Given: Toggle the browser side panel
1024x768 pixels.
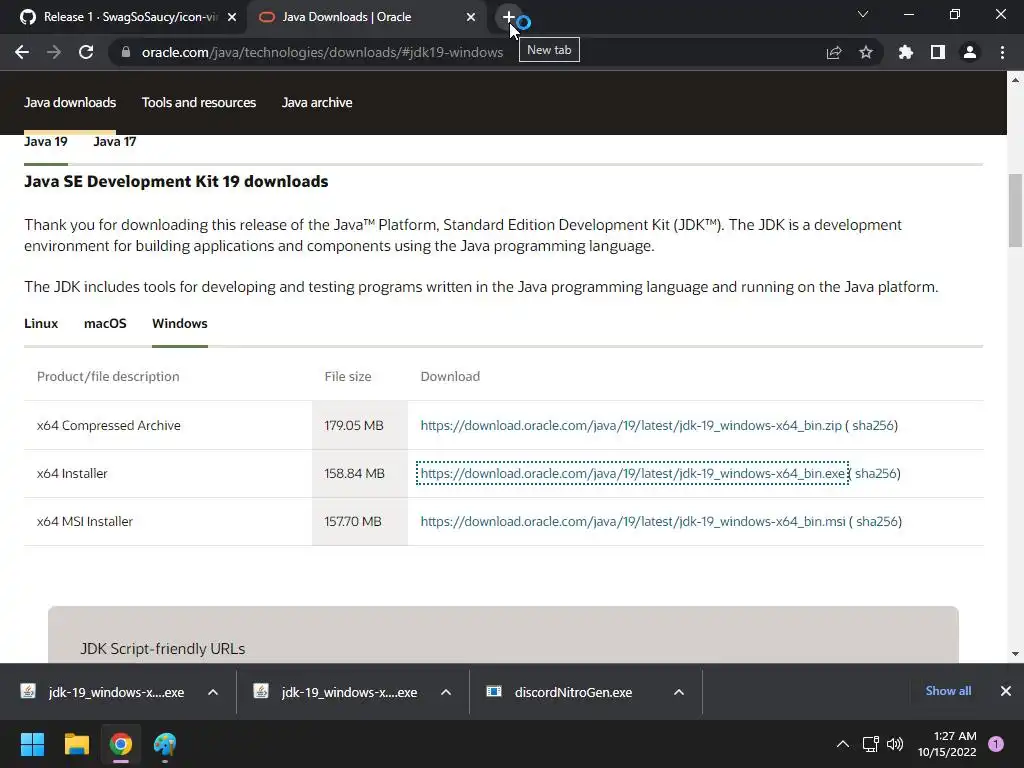Looking at the screenshot, I should (938, 52).
